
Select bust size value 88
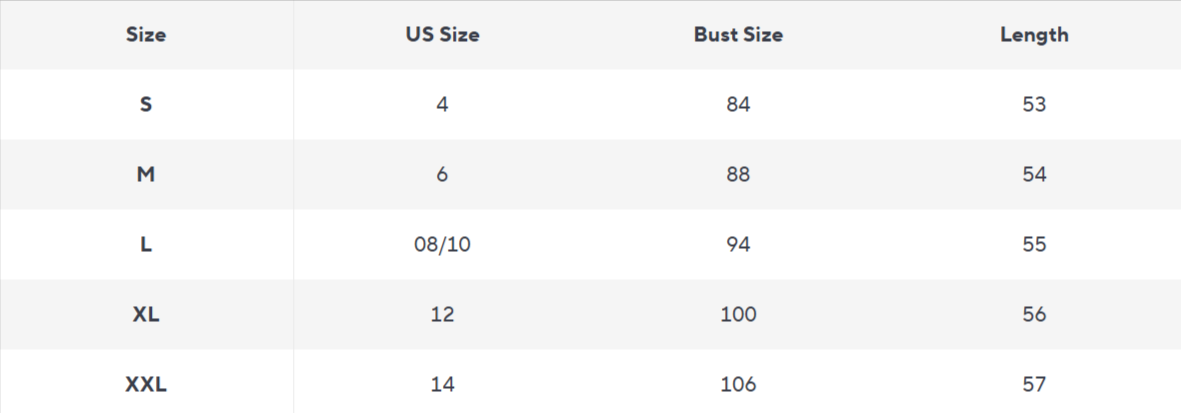738,174
